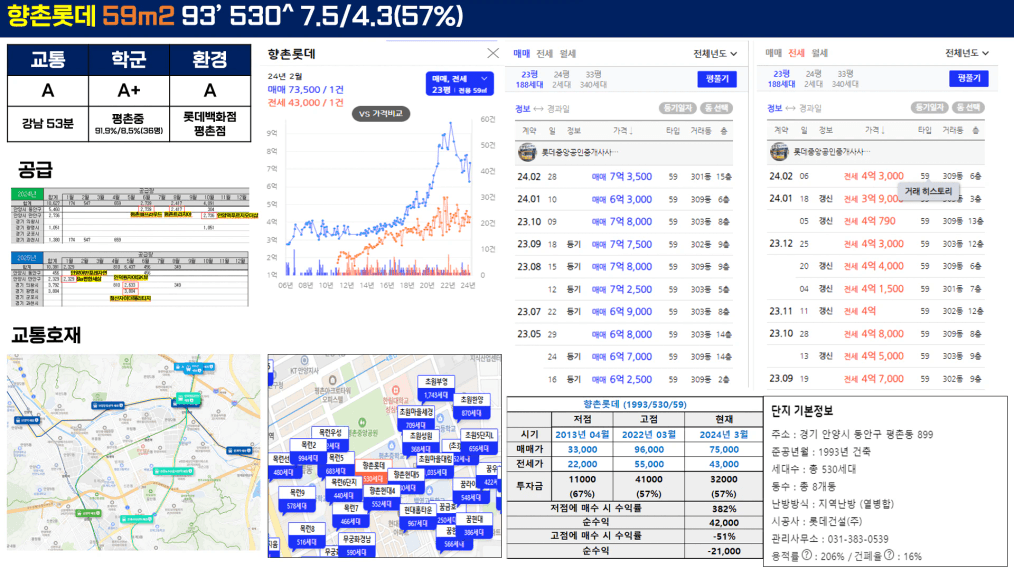Select the 월세 tab in the 전세 panel
This screenshot has height=570, width=1014.
click(819, 53)
